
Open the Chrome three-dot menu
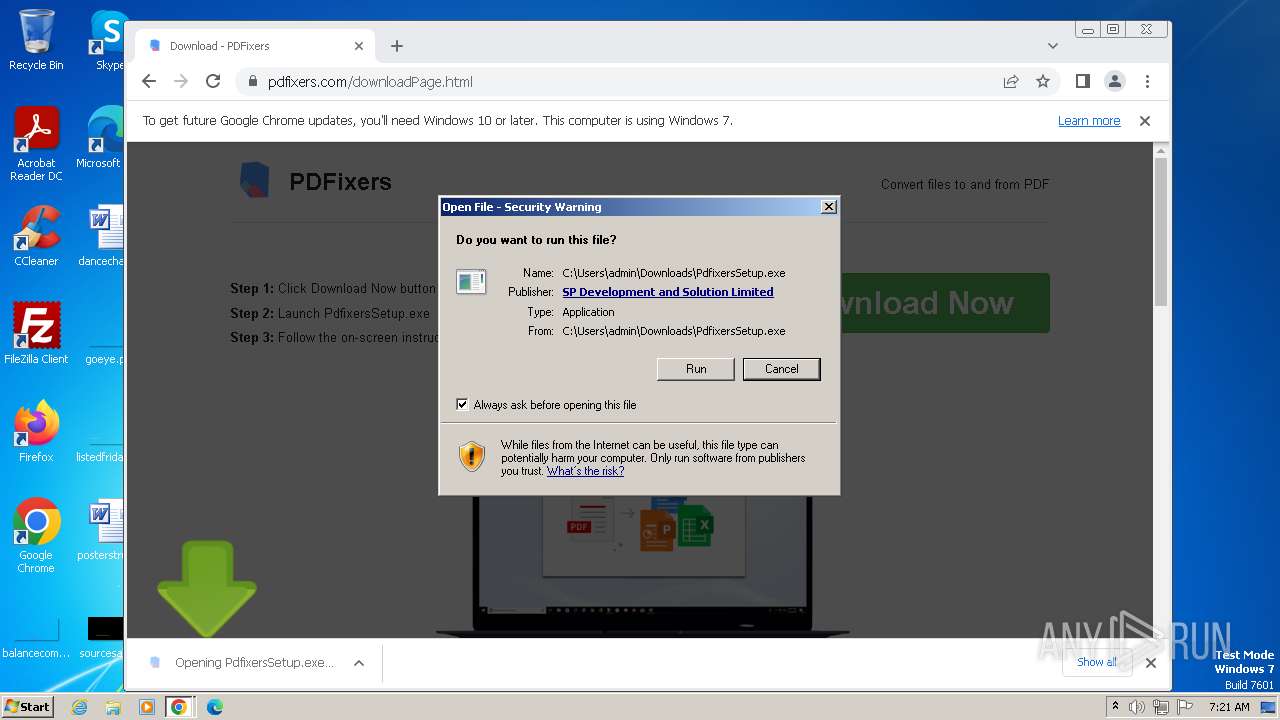pos(1147,82)
